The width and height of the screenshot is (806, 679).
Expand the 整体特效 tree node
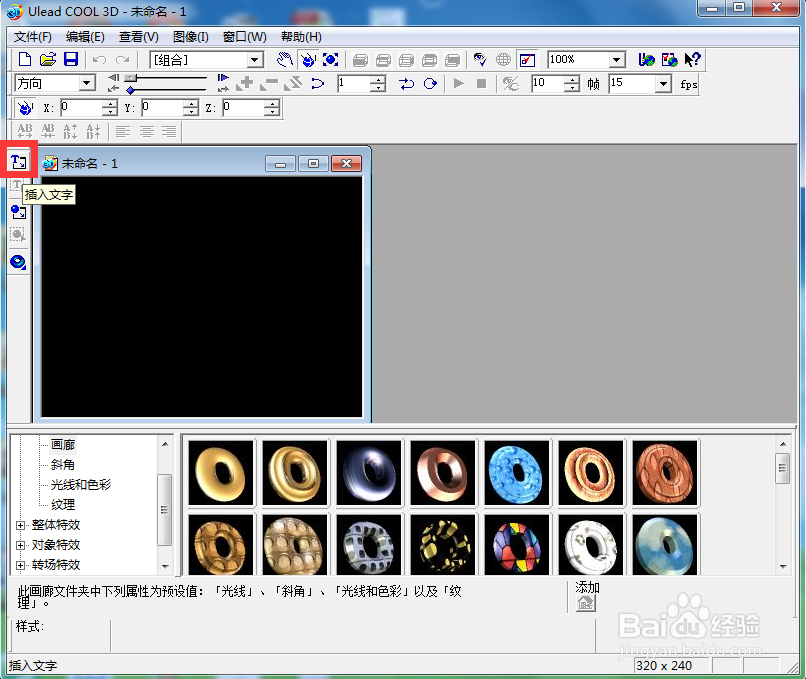tap(21, 525)
